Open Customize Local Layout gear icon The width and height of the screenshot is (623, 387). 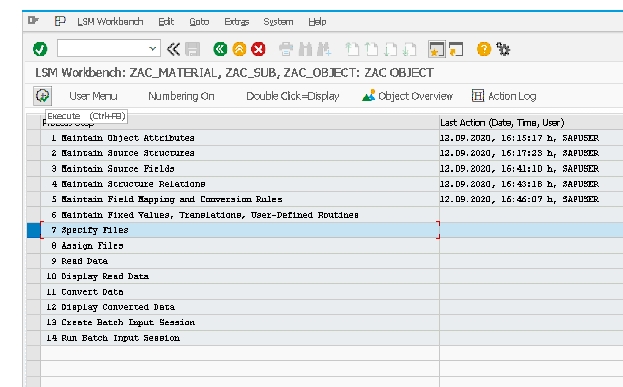tap(503, 49)
